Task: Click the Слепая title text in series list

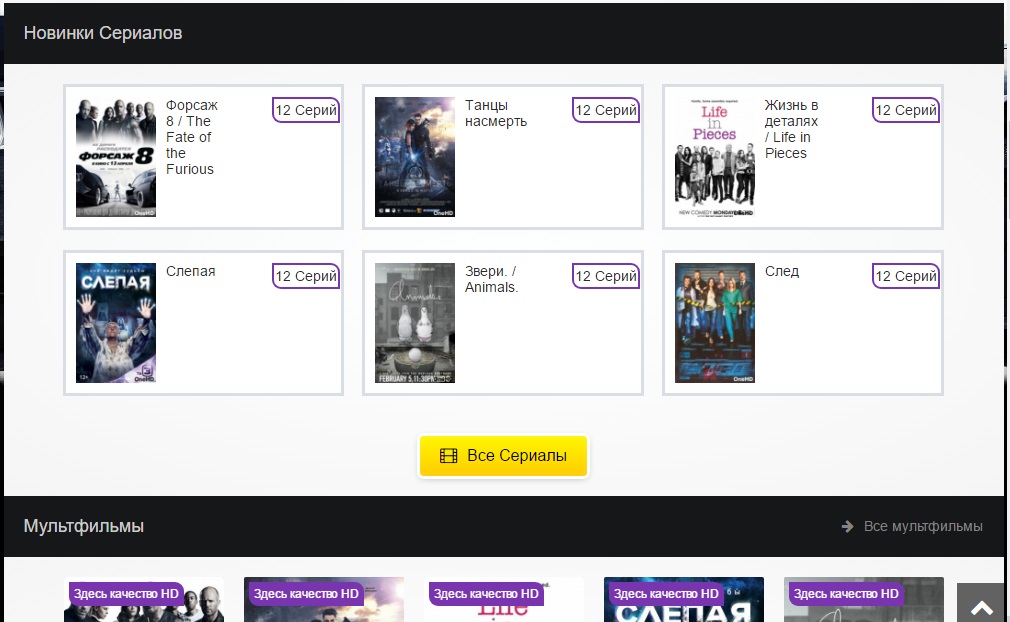Action: click(191, 271)
